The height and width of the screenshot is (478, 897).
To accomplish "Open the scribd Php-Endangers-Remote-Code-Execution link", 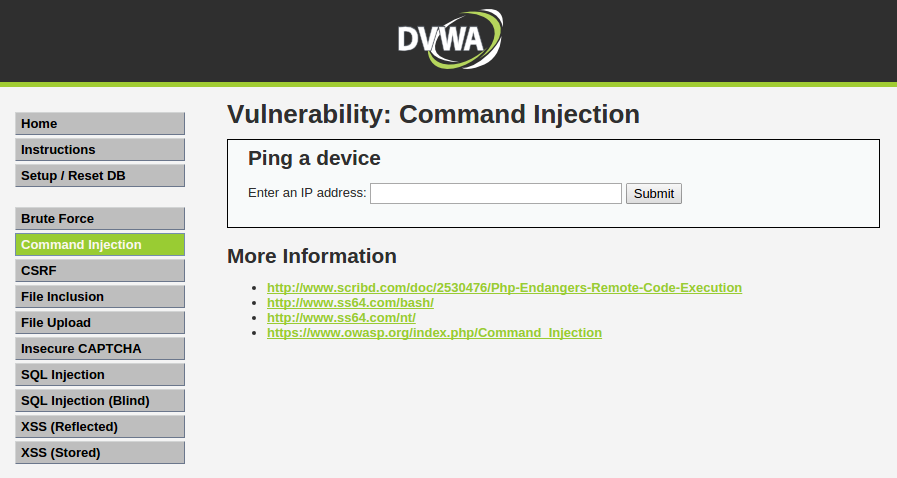I will click(x=505, y=288).
